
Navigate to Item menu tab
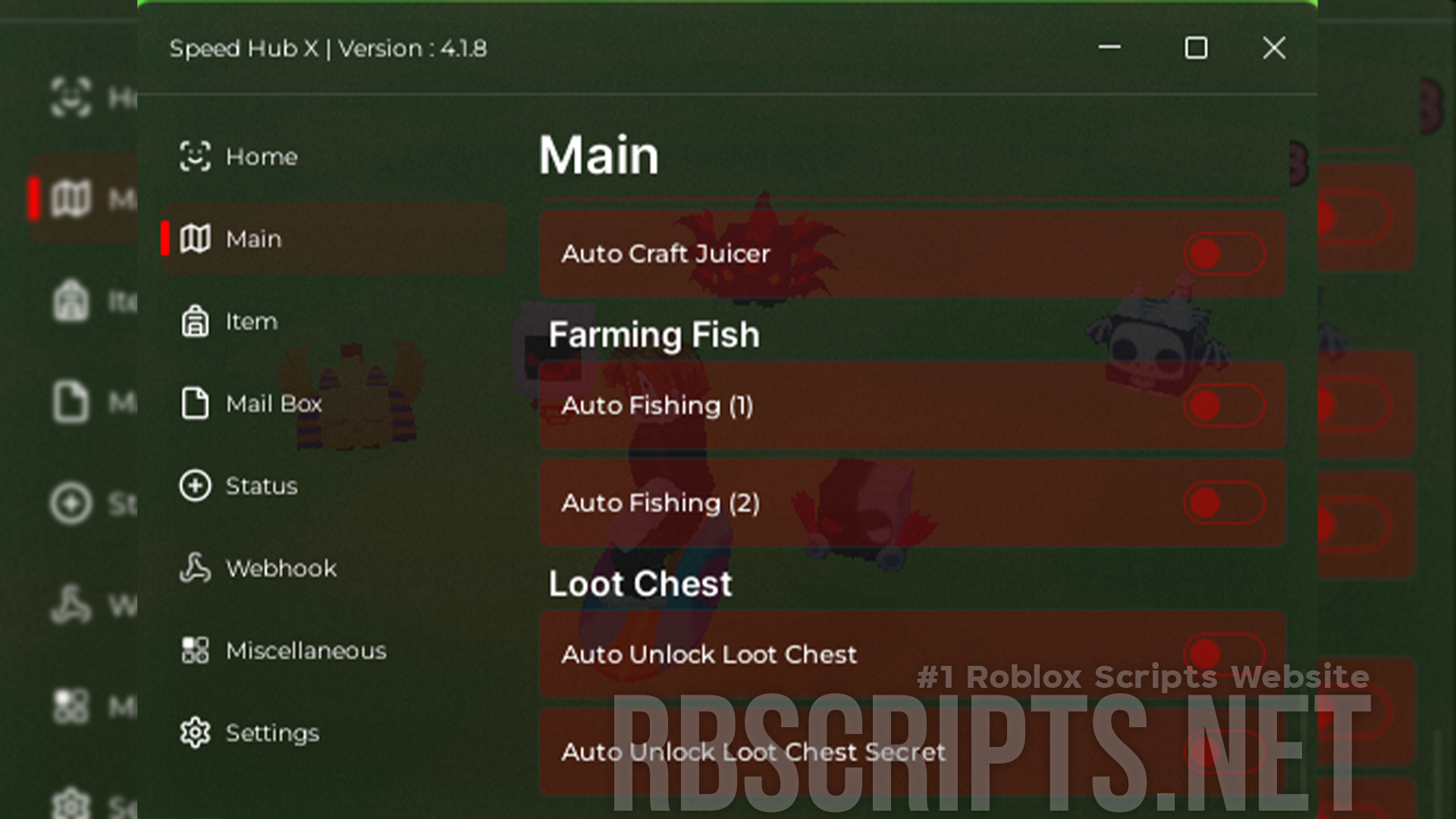(x=251, y=321)
